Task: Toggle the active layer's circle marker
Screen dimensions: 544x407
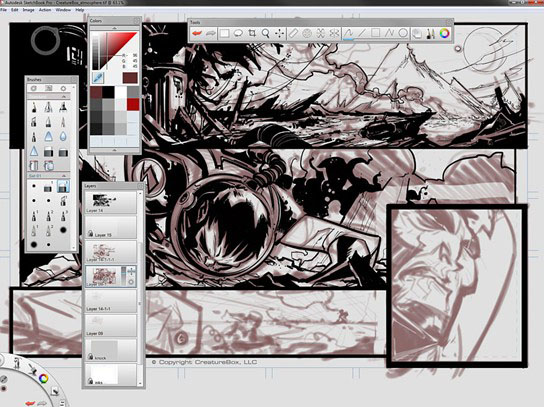Action: point(131,282)
